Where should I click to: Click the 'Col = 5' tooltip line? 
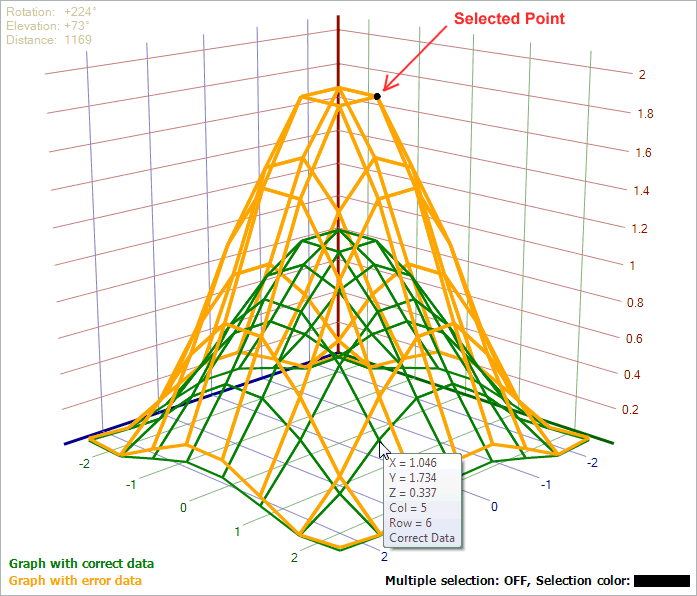coord(408,508)
